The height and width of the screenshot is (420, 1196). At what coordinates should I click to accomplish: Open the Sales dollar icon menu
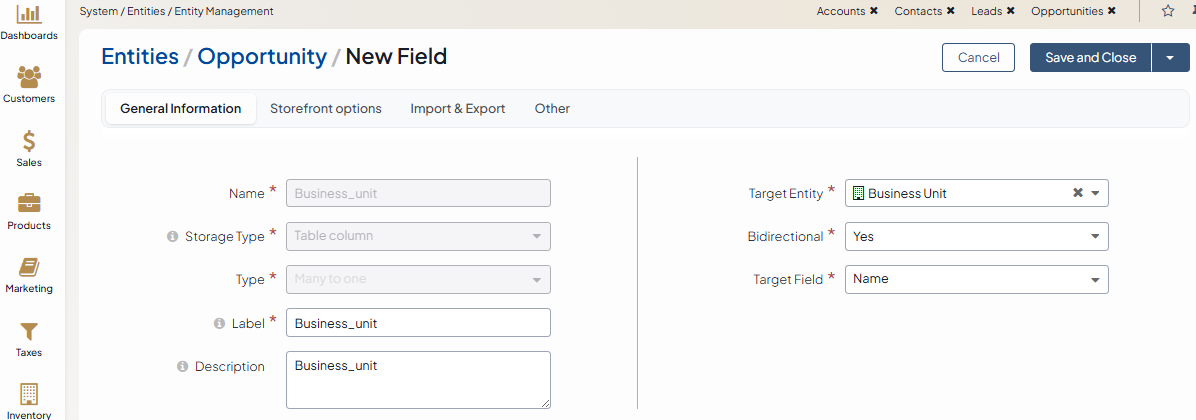pos(29,142)
